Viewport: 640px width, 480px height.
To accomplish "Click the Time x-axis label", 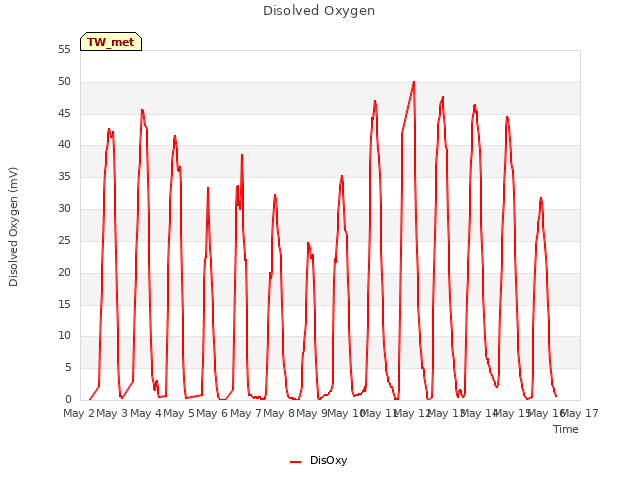I will pyautogui.click(x=565, y=429).
